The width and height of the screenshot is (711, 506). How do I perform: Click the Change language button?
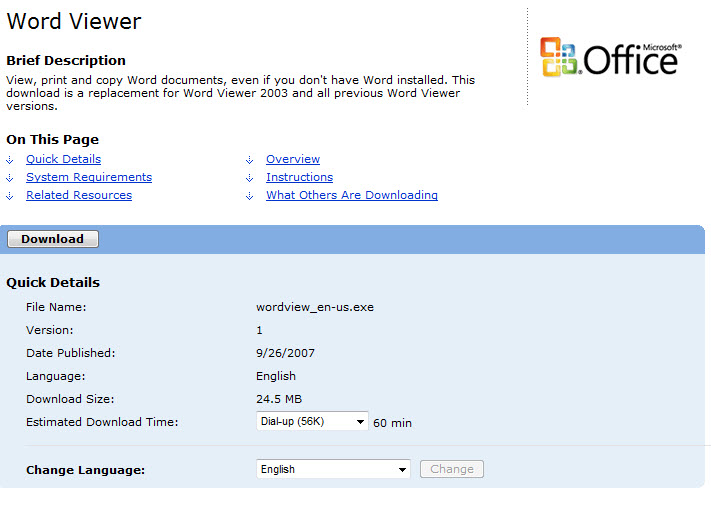coord(452,469)
